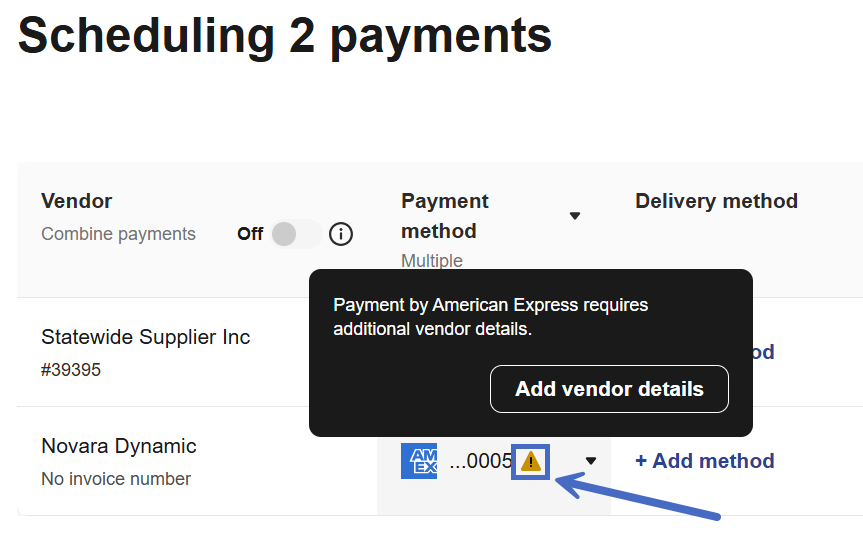Click the Delivery method column header

pyautogui.click(x=716, y=201)
